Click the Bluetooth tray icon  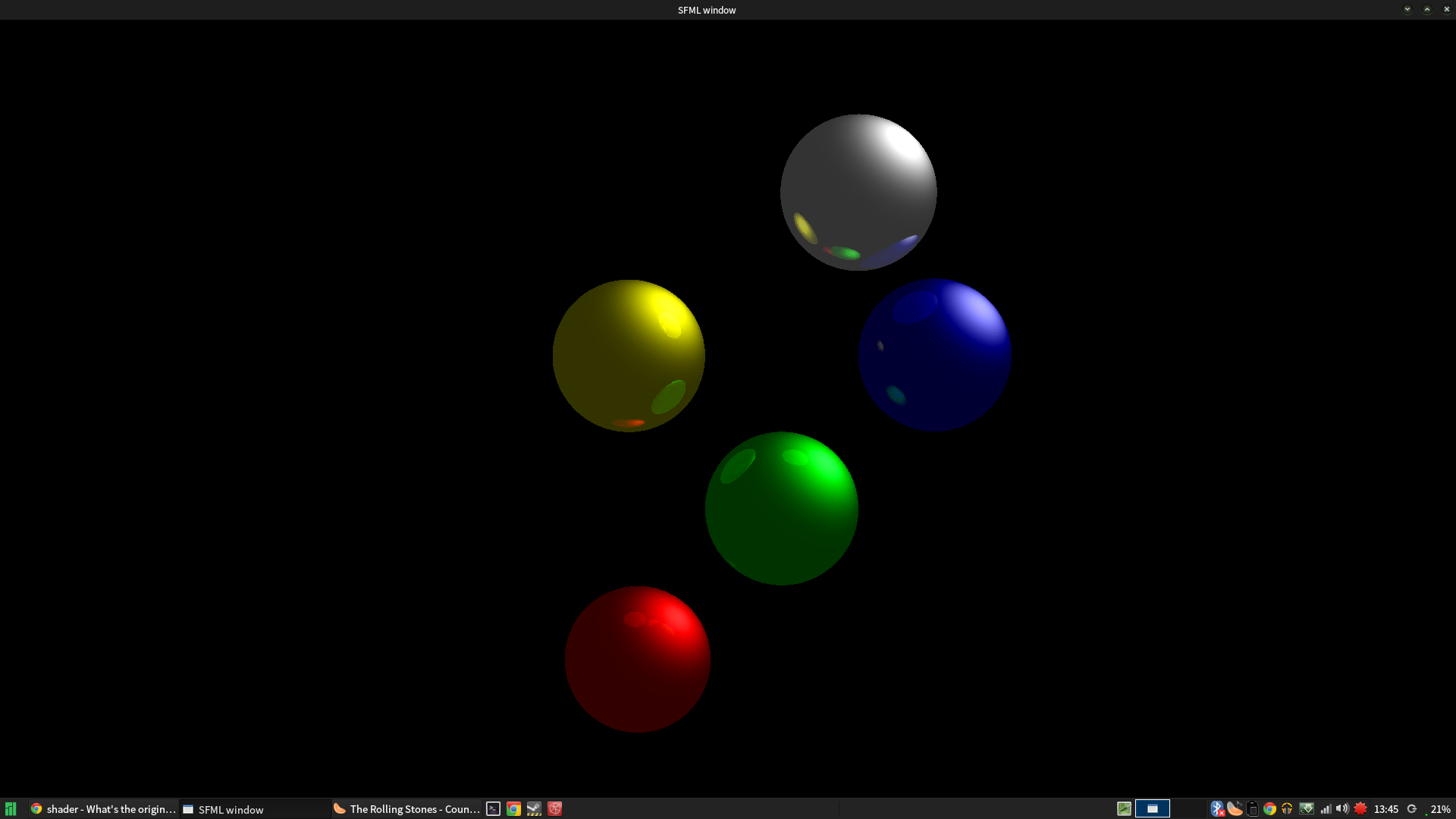(x=1216, y=809)
